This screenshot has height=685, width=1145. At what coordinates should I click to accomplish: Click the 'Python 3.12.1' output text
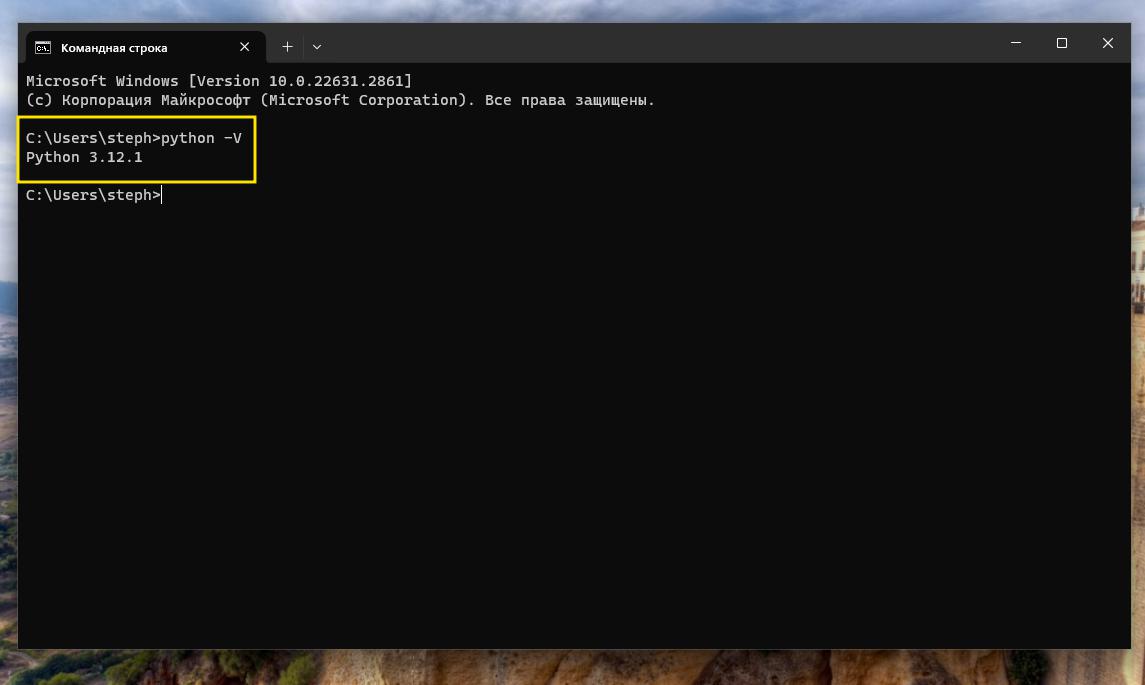pos(84,157)
